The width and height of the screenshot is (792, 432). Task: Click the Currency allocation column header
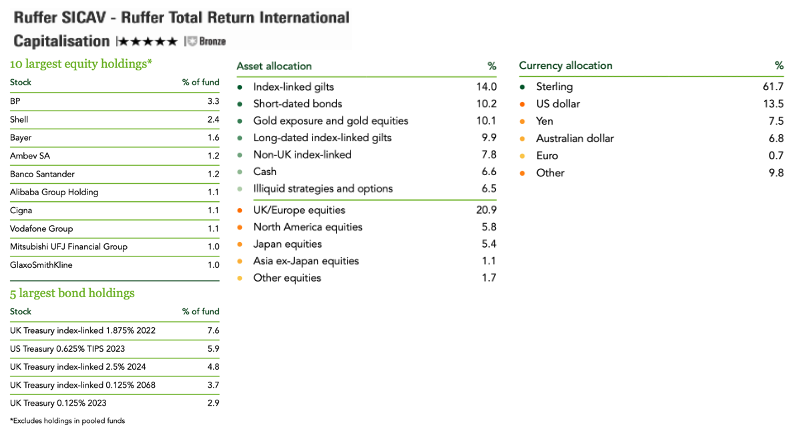(565, 65)
